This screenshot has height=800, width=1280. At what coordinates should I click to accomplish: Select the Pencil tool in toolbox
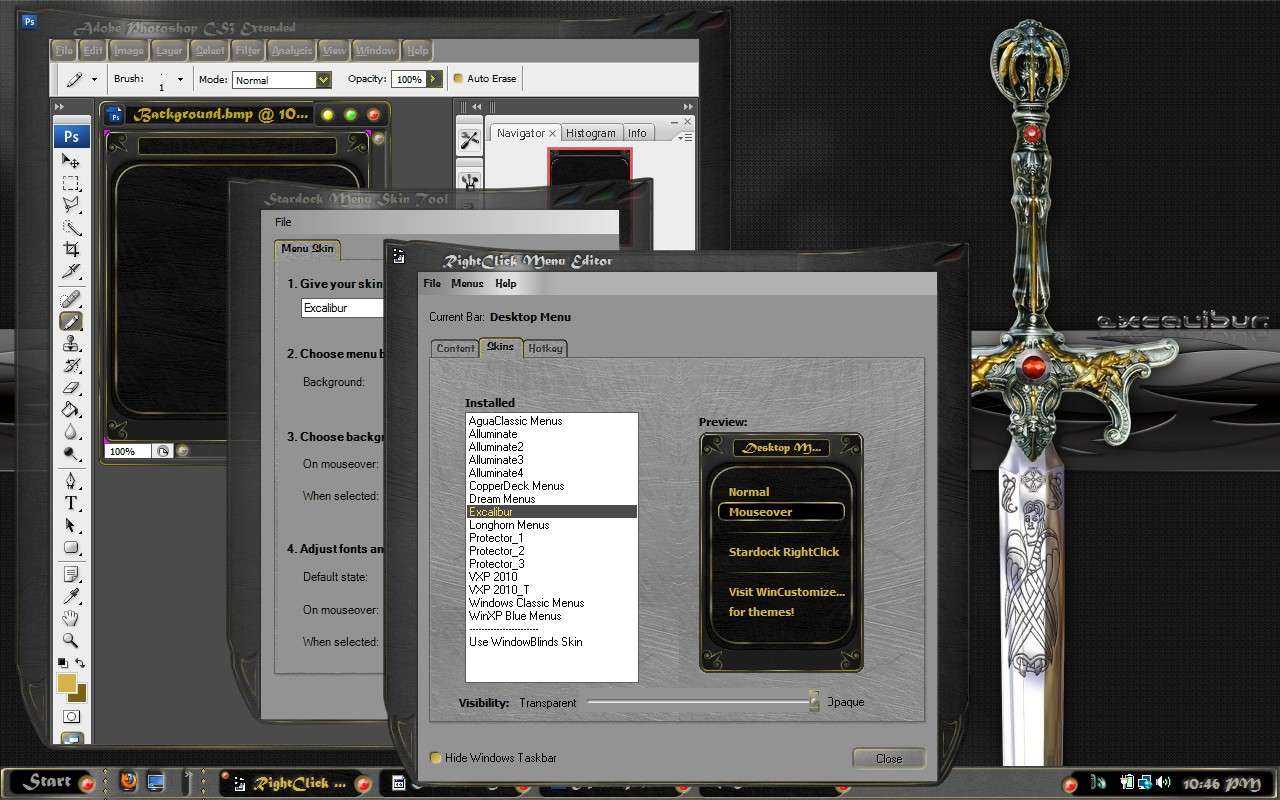(71, 321)
